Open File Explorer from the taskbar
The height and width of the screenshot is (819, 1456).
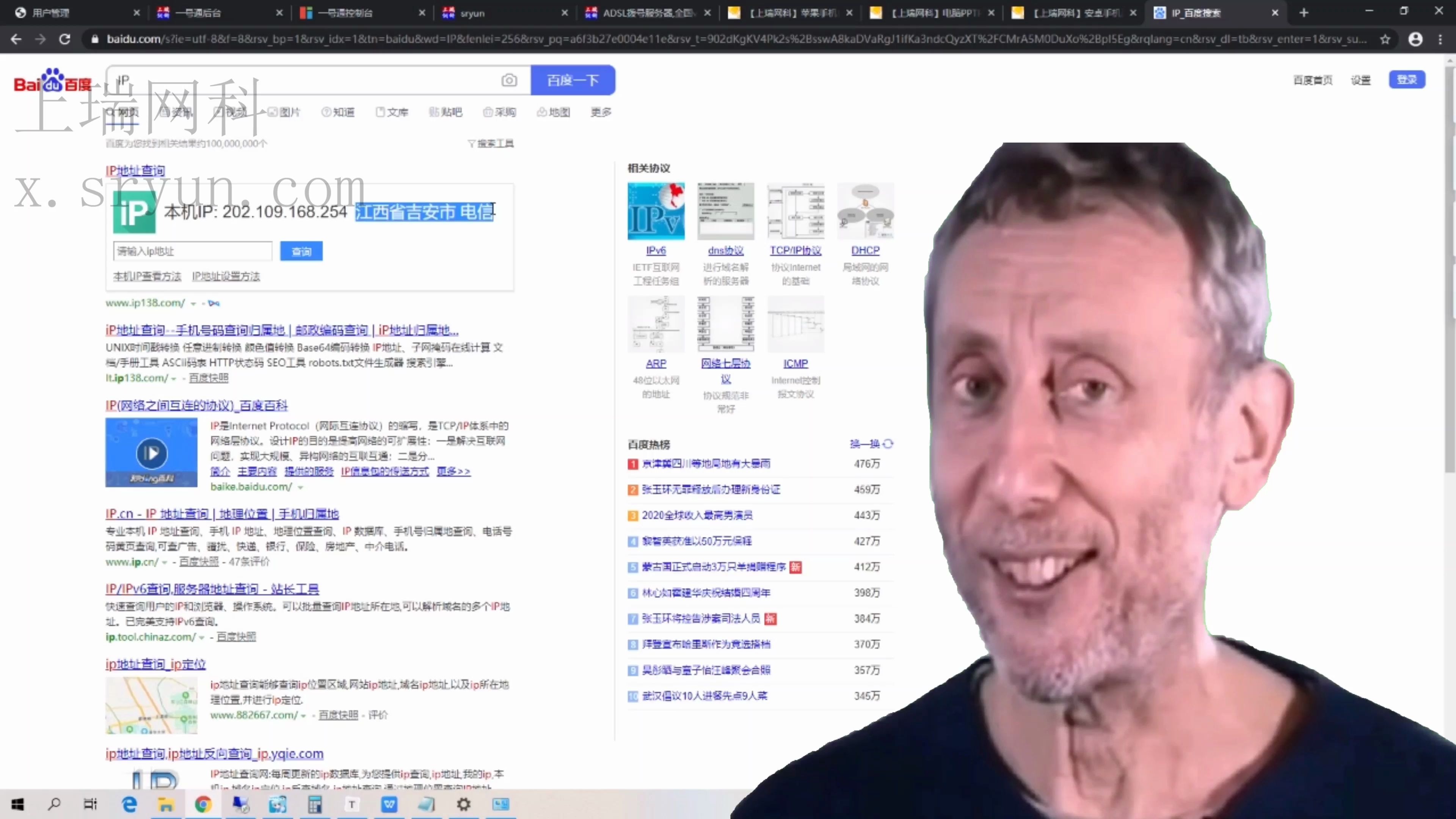point(166,804)
